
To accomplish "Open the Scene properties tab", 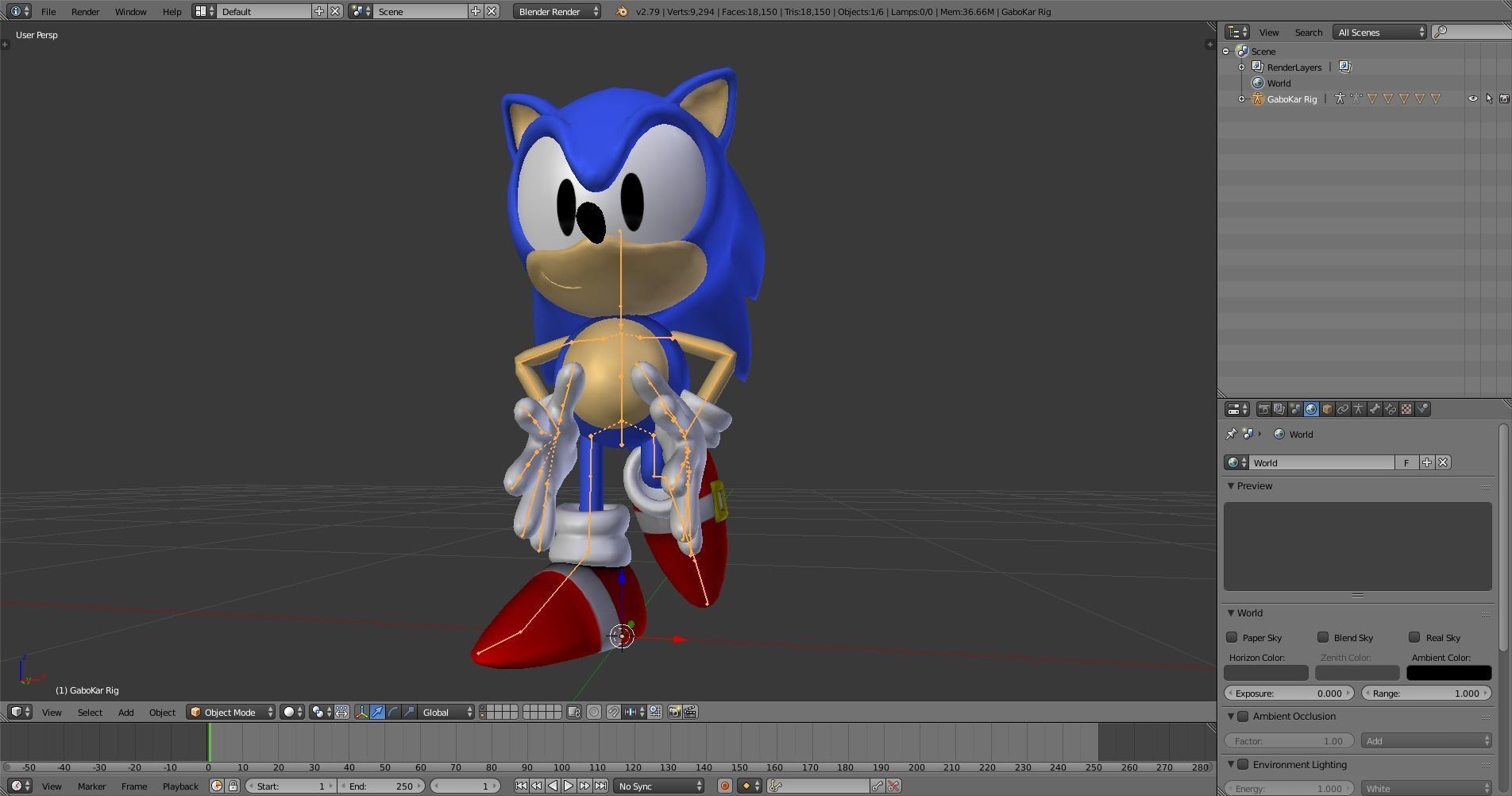I will tap(1295, 409).
